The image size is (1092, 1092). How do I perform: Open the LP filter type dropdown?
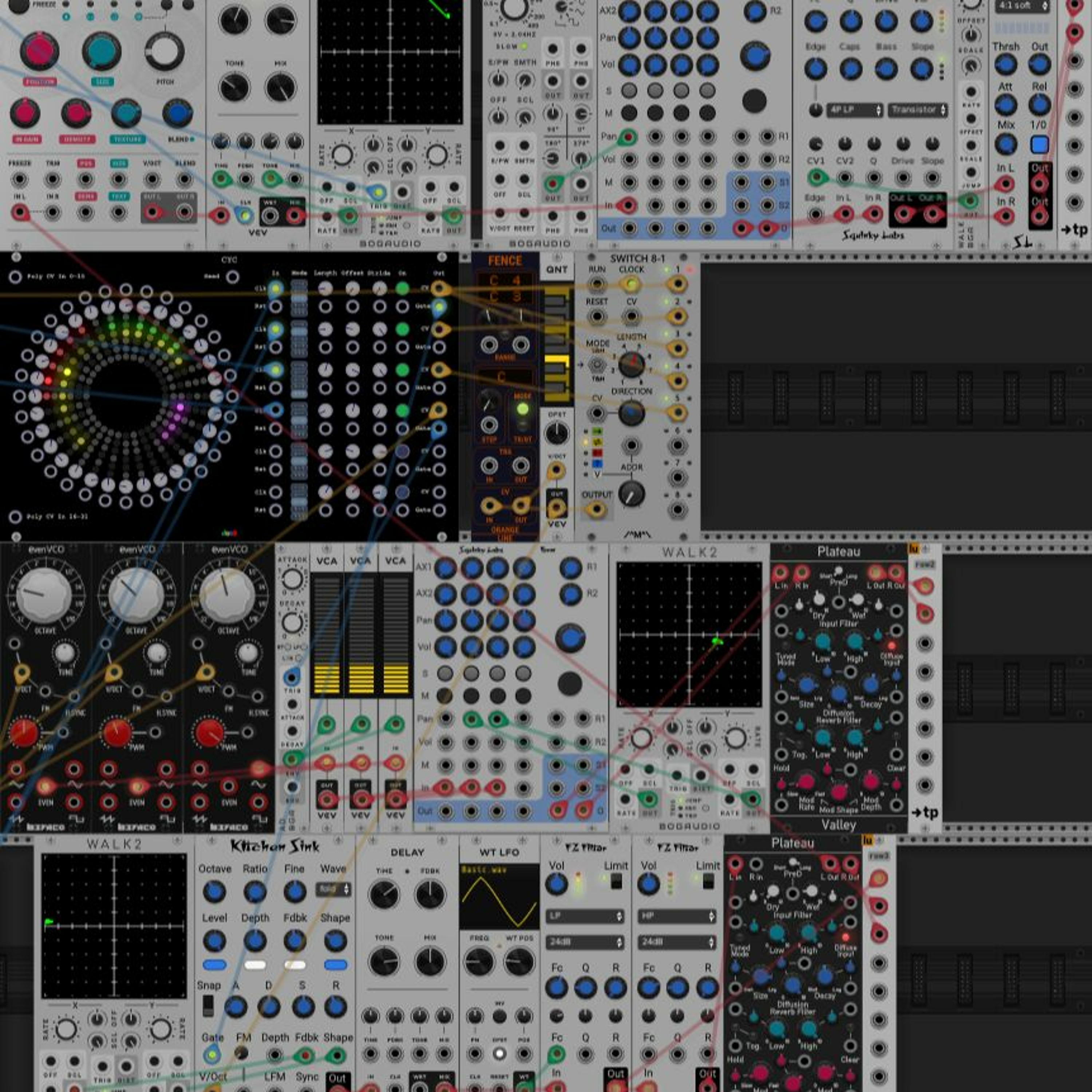pos(585,916)
